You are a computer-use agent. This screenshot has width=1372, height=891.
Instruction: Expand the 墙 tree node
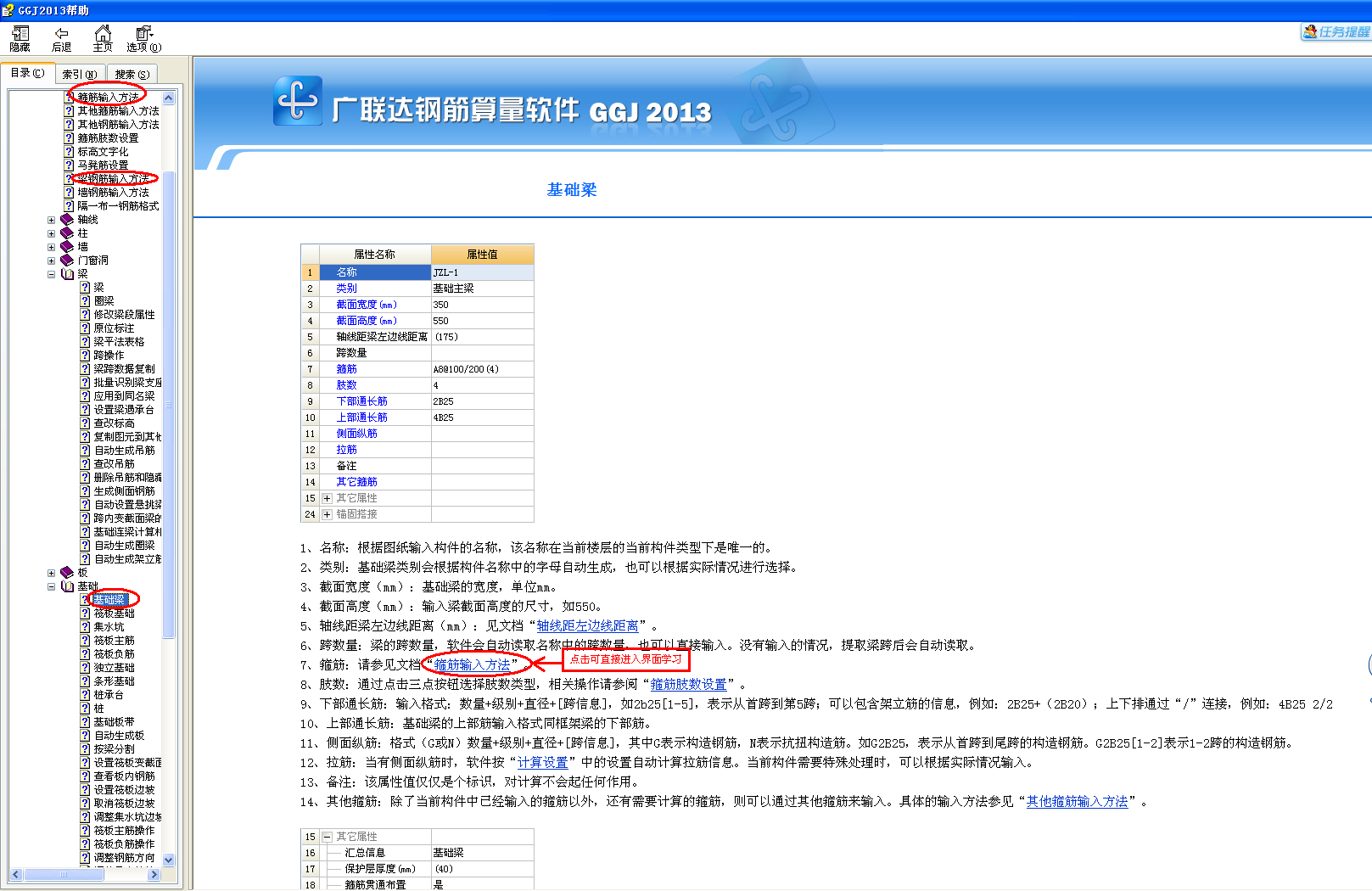pyautogui.click(x=52, y=247)
